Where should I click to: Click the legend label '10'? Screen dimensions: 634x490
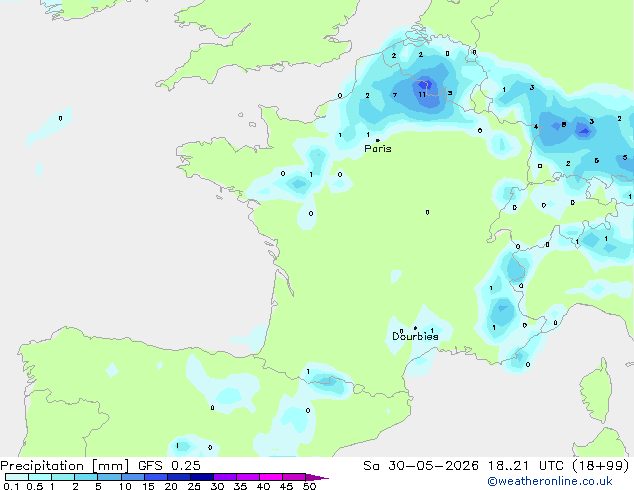coord(125,486)
